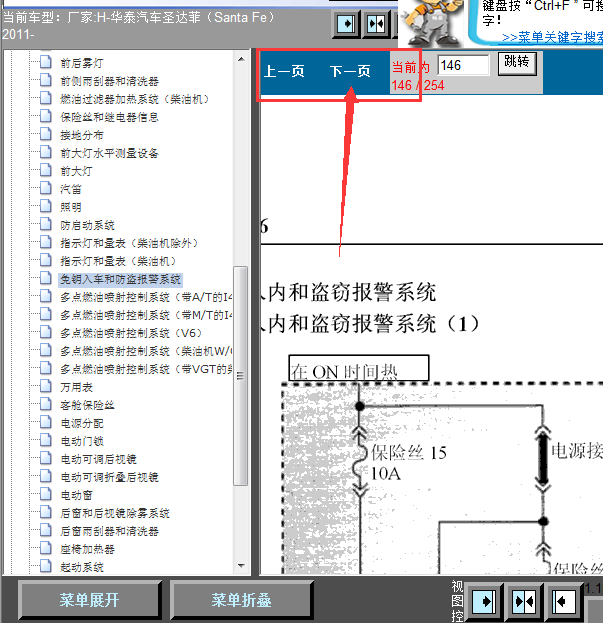Click the document icon beside 照明
This screenshot has height=623, width=603.
[46, 206]
